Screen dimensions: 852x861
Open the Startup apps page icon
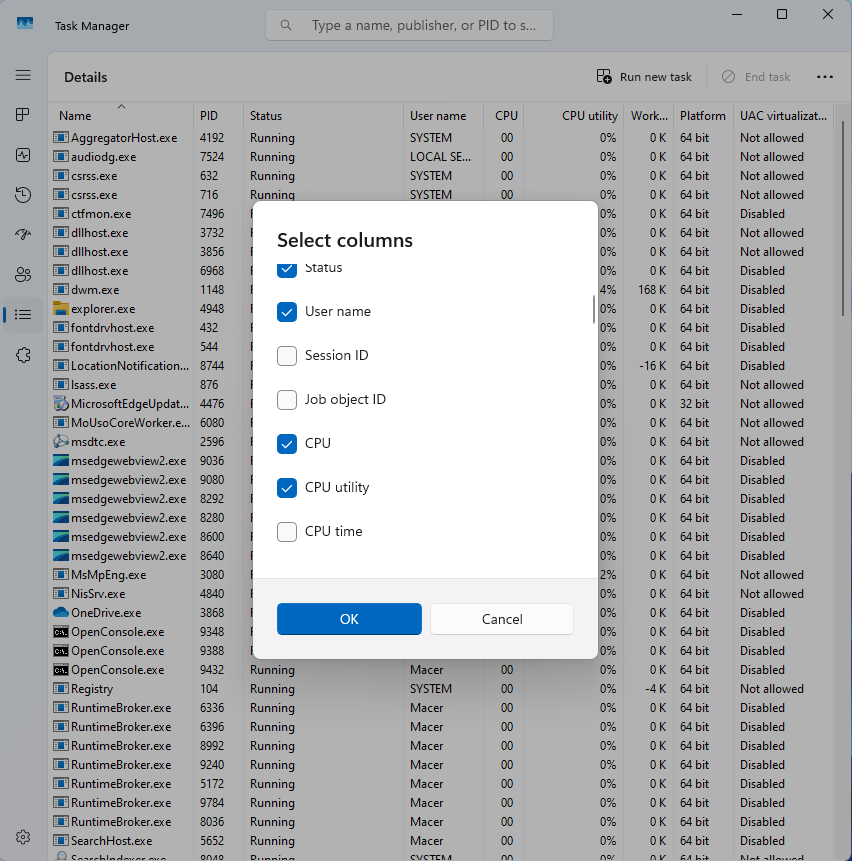23,234
